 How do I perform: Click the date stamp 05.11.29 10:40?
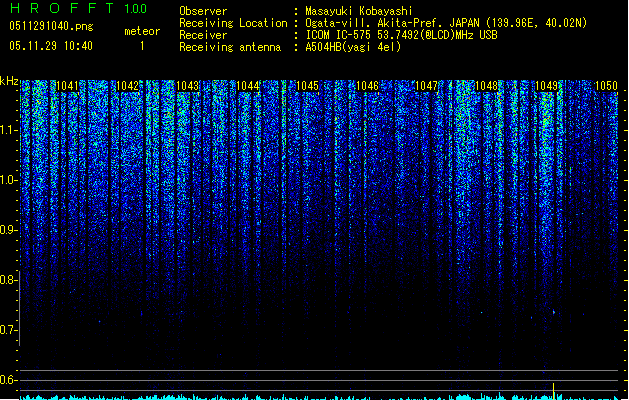tap(51, 46)
